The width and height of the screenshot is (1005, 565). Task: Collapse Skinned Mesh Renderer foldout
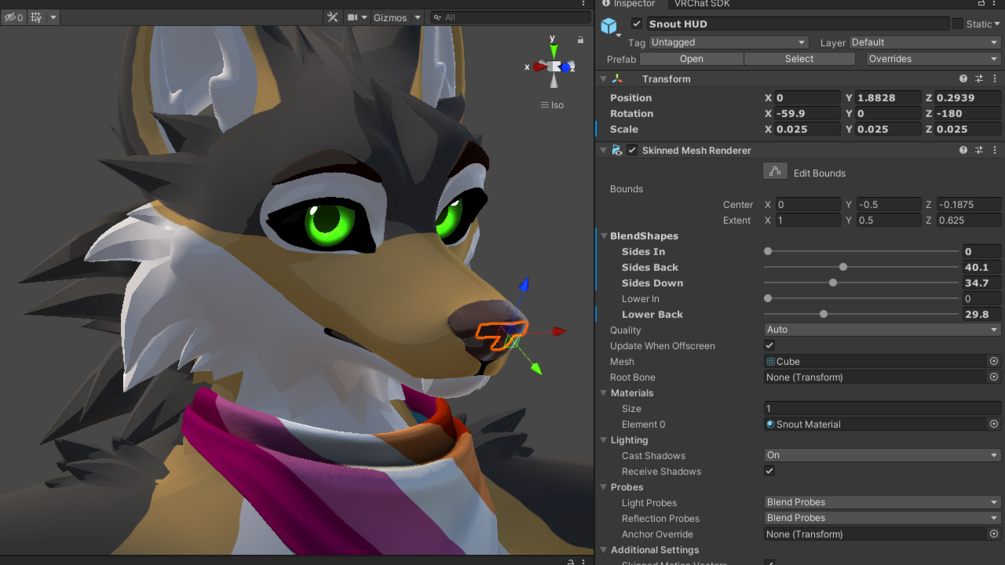[604, 151]
